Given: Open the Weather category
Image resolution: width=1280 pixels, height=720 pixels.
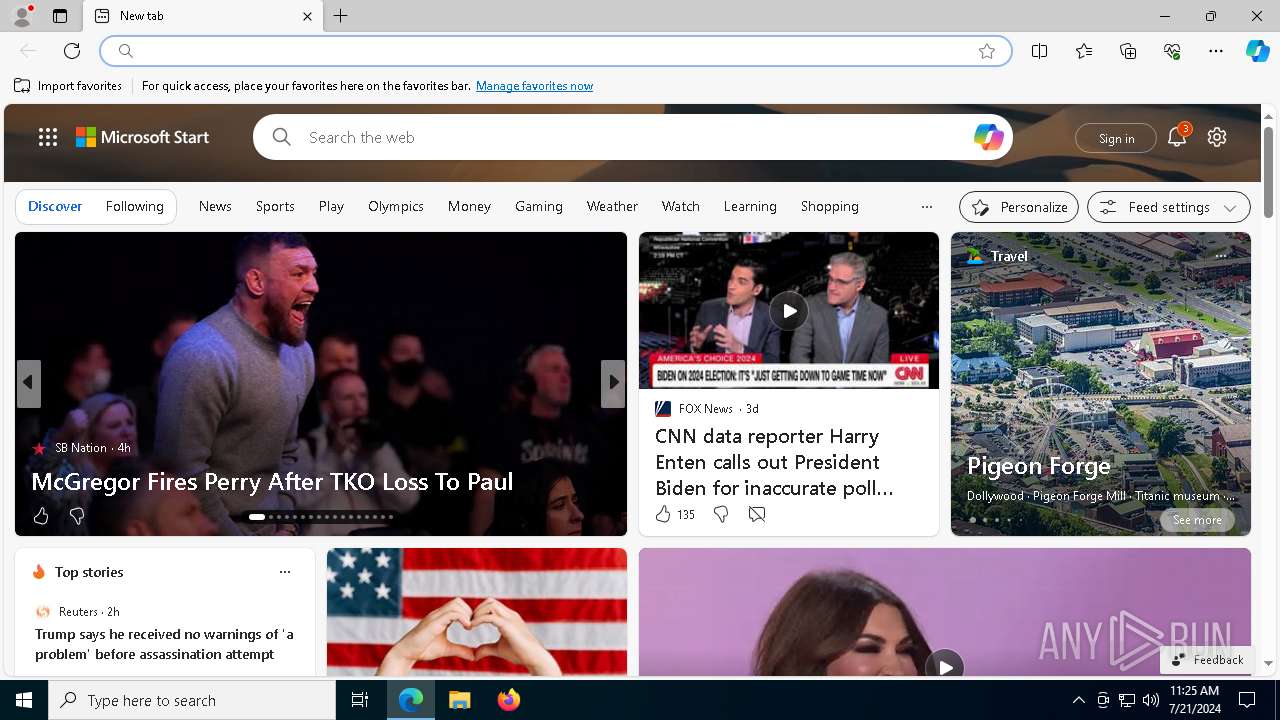Looking at the screenshot, I should point(612,206).
